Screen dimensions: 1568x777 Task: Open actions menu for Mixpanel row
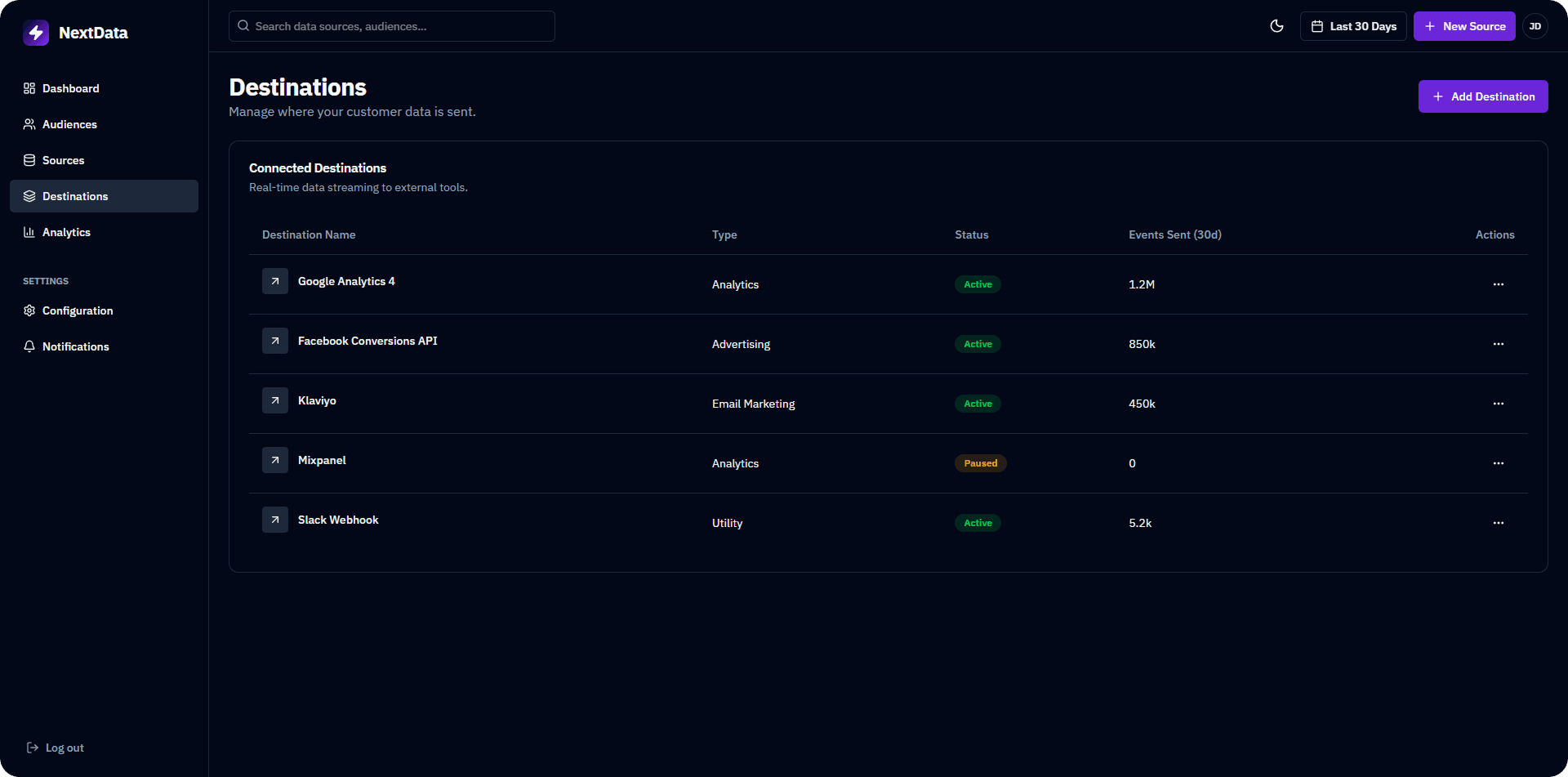pyautogui.click(x=1499, y=463)
